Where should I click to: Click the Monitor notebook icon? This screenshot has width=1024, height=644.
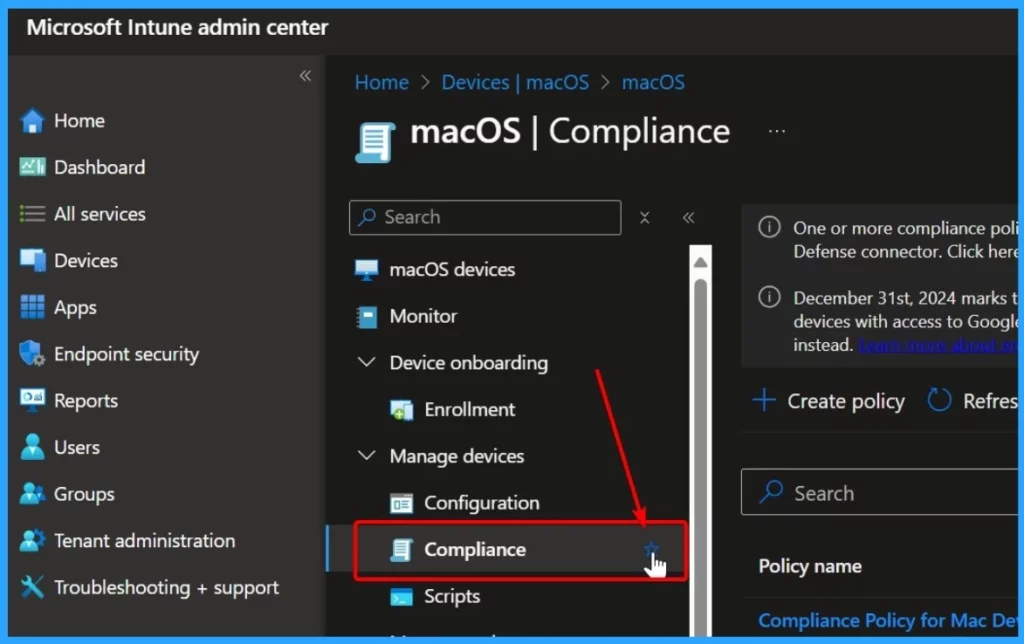tap(366, 317)
